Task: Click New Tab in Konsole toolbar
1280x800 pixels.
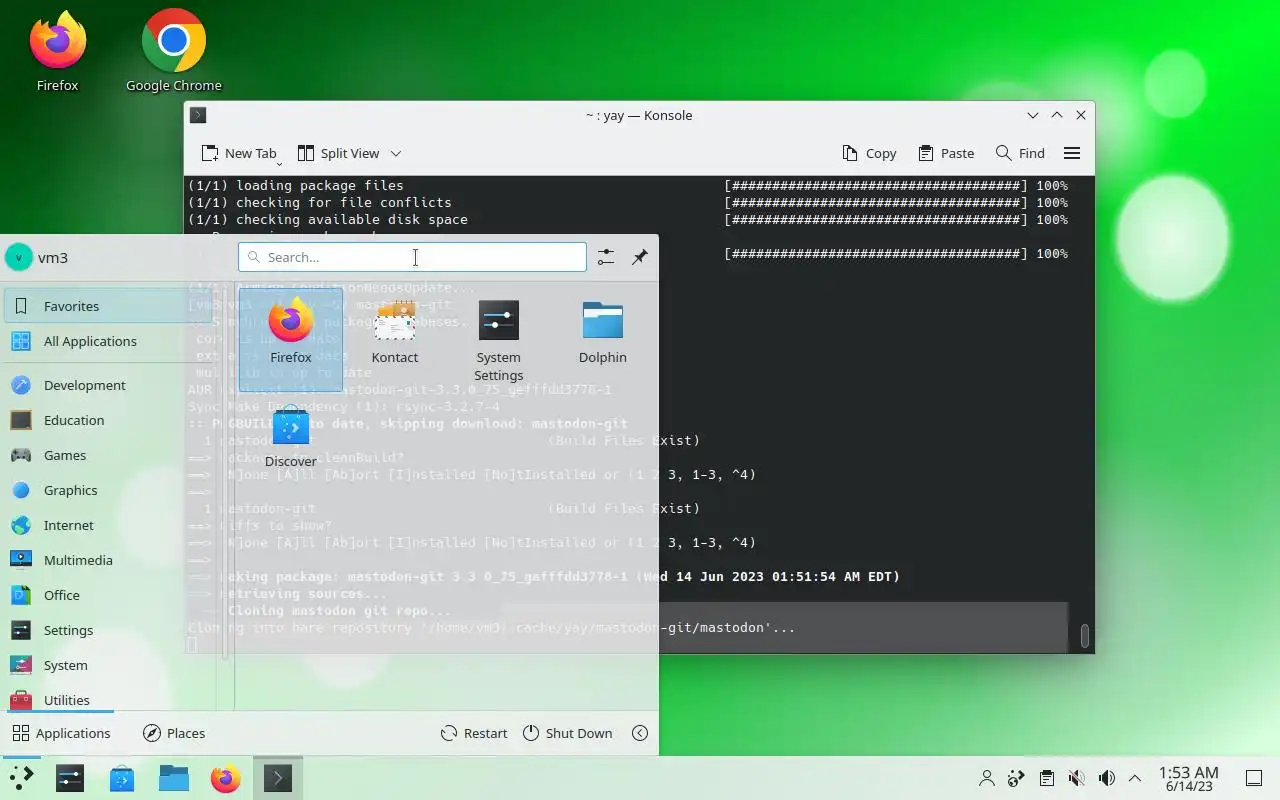Action: [x=238, y=153]
